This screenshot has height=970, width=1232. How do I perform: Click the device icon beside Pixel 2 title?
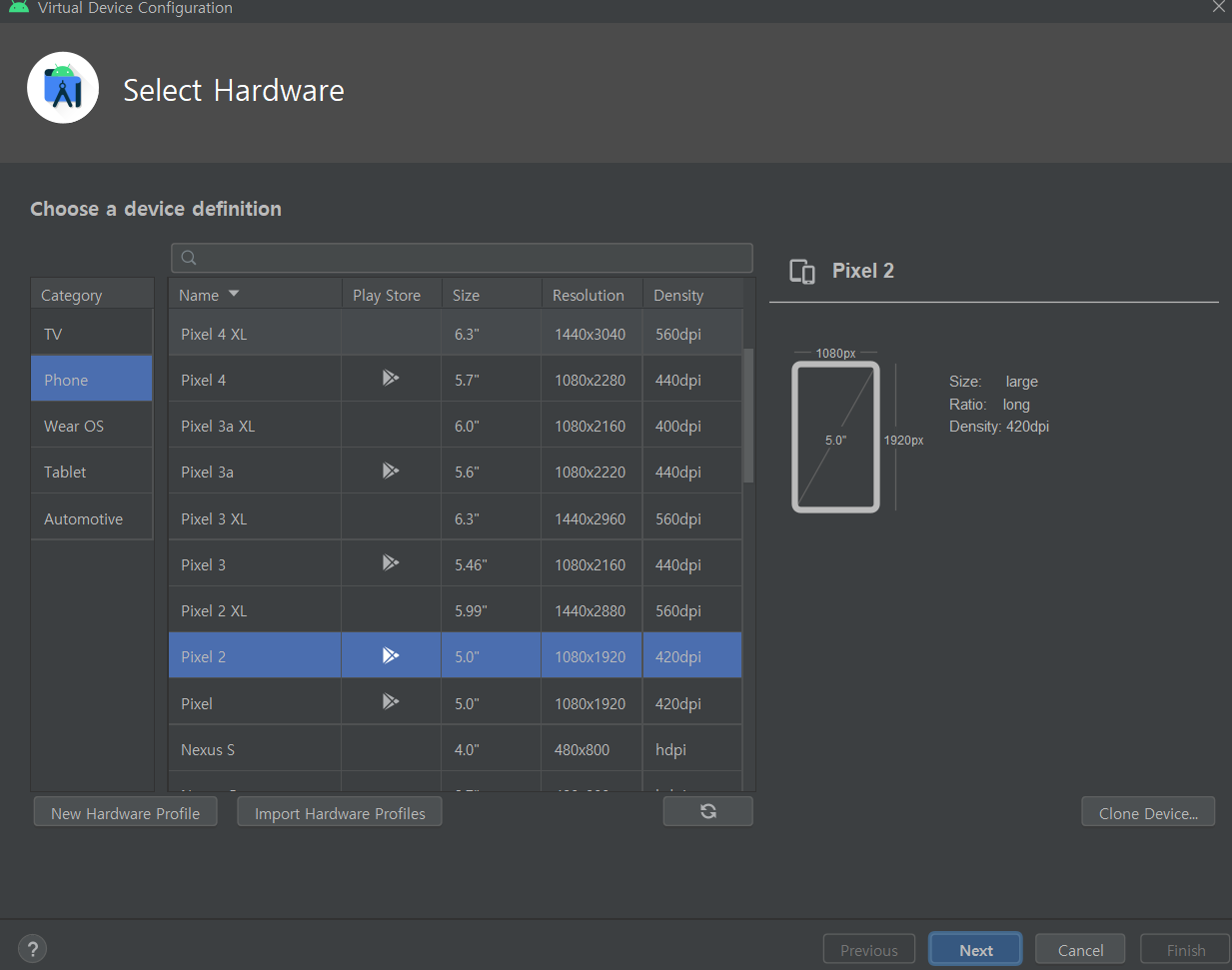pos(802,272)
